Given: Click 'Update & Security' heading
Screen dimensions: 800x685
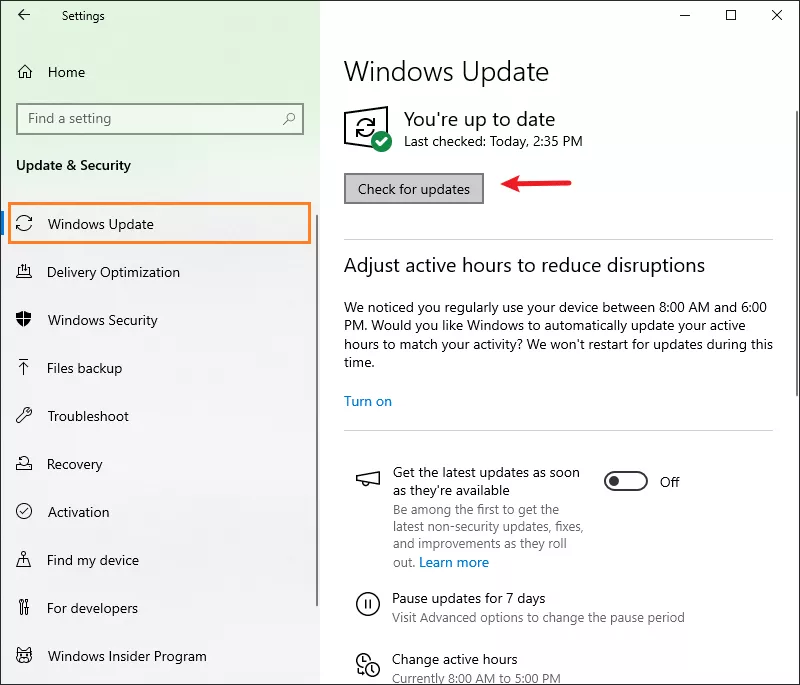Looking at the screenshot, I should [73, 165].
